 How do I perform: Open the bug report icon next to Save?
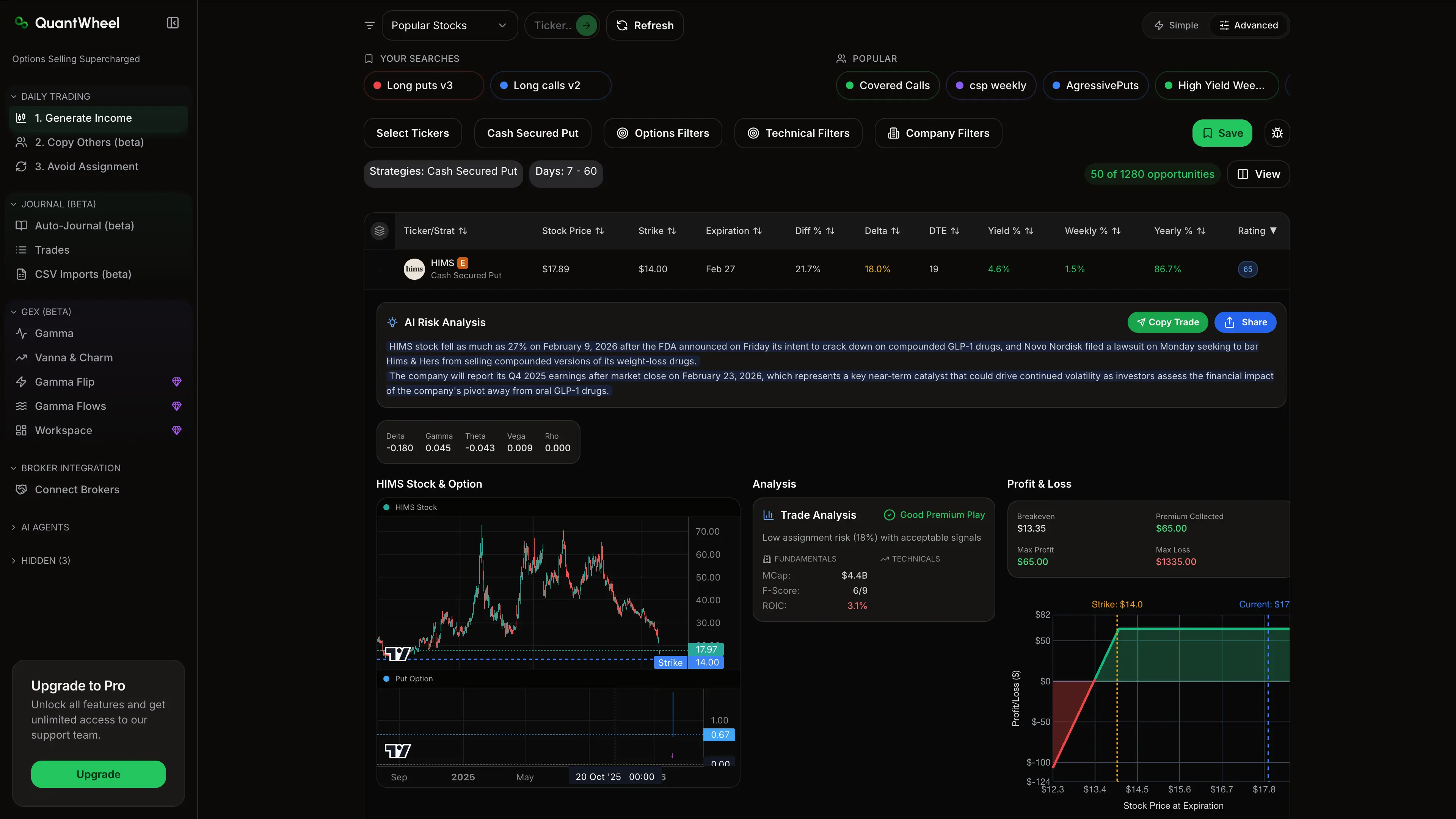point(1277,133)
